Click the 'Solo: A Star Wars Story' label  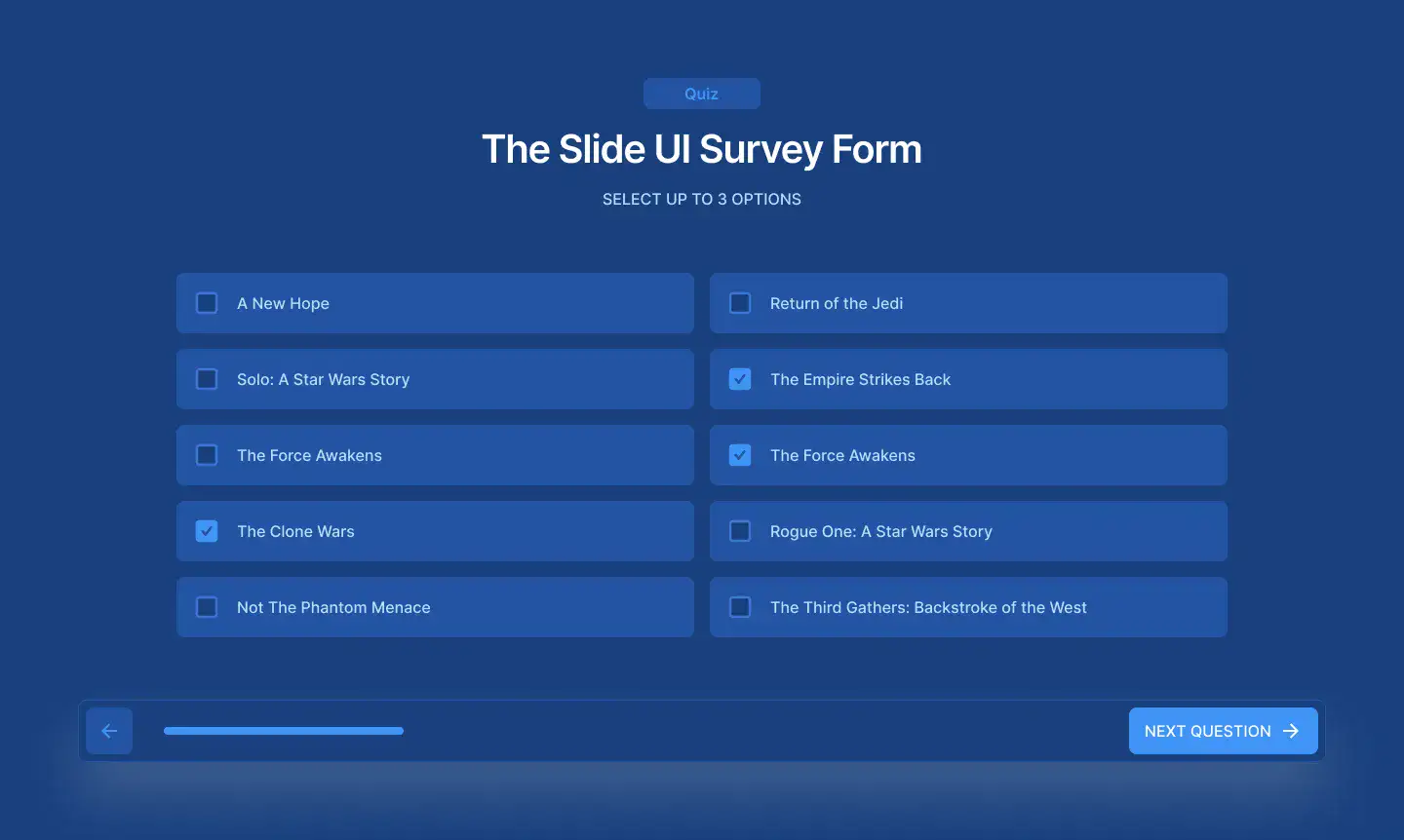point(323,379)
